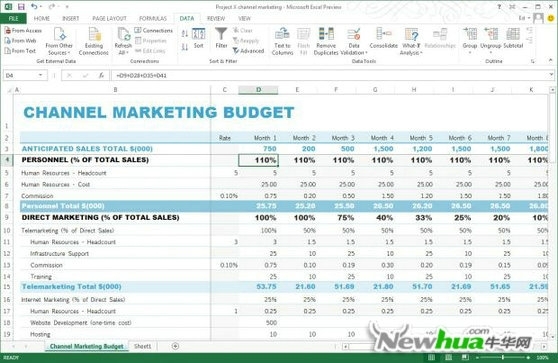Open Channel Marketing Budget sheet tab
This screenshot has width=558, height=363.
pos(86,346)
